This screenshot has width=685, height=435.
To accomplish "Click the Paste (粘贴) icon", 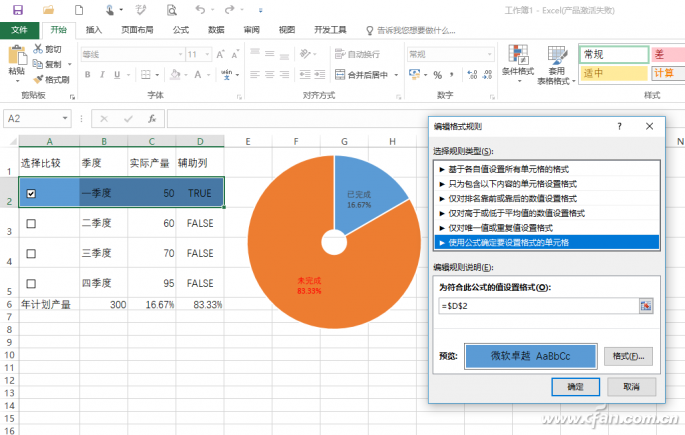I will (x=17, y=56).
